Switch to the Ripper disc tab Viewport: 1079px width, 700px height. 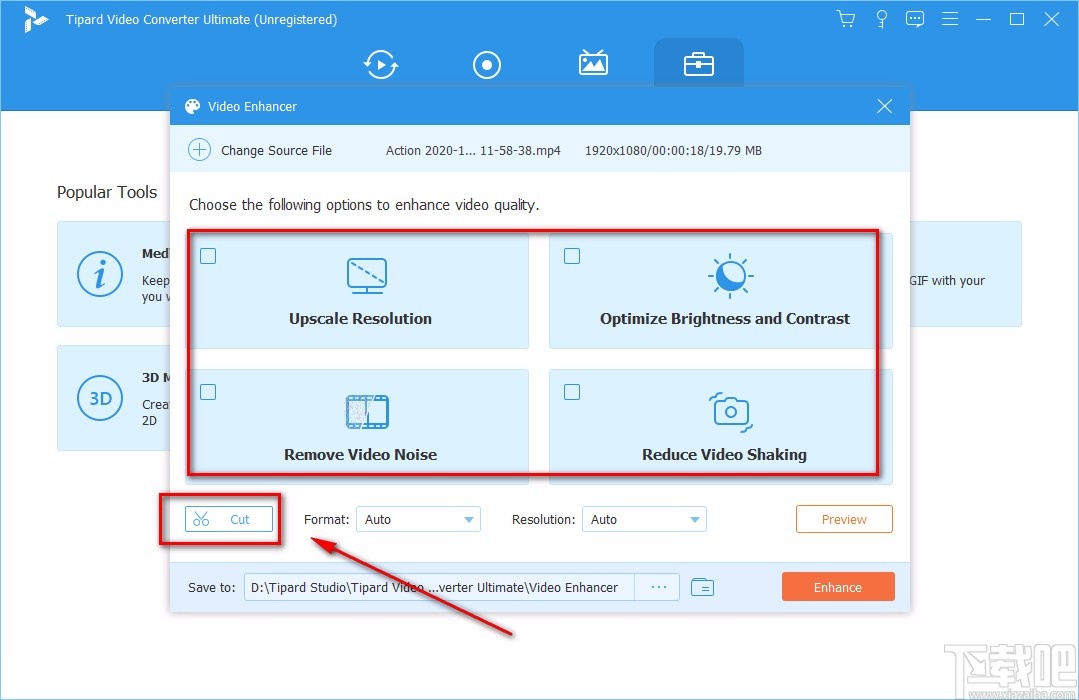pos(487,65)
